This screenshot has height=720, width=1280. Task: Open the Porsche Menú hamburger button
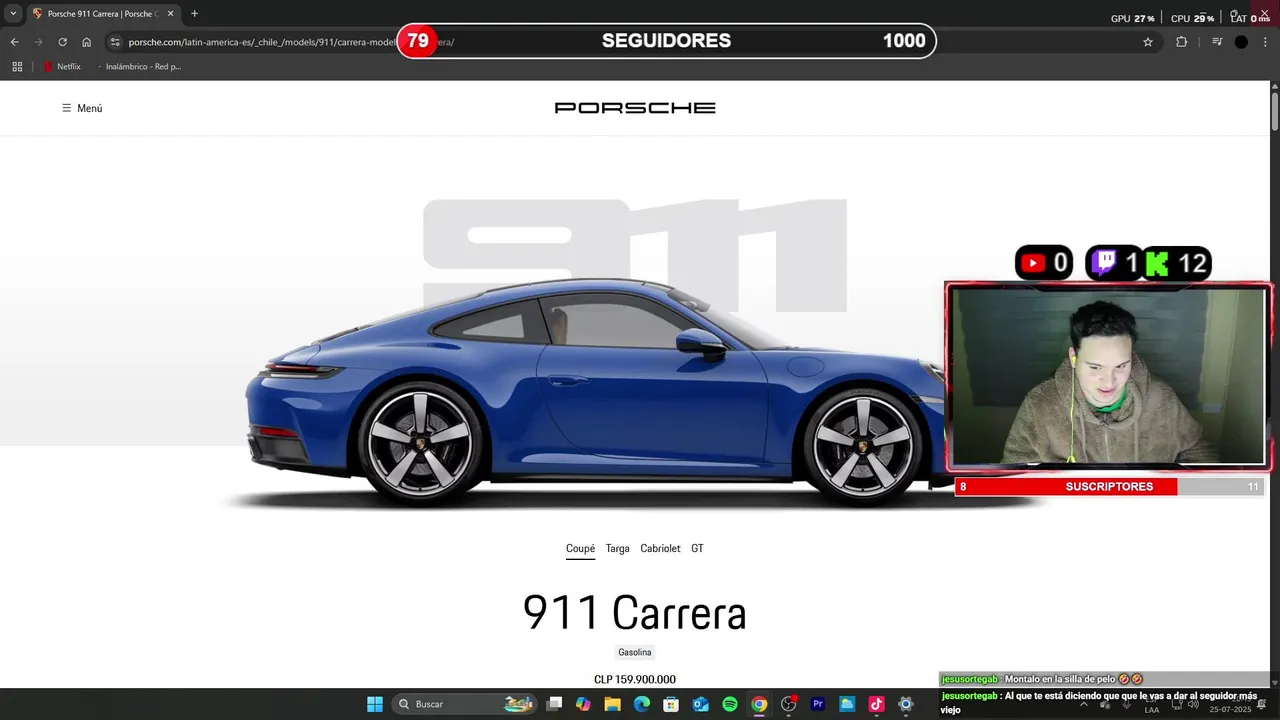click(x=82, y=108)
